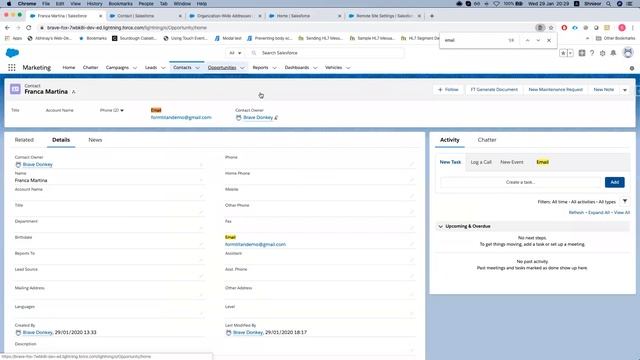Viewport: 640px width, 360px height.
Task: Select the Email activity tab
Action: [x=542, y=162]
